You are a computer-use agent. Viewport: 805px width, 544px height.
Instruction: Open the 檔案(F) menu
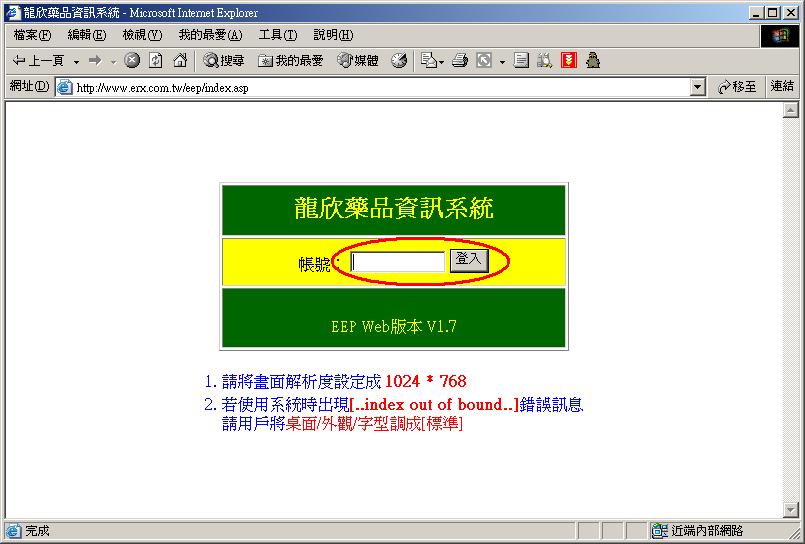tap(32, 35)
